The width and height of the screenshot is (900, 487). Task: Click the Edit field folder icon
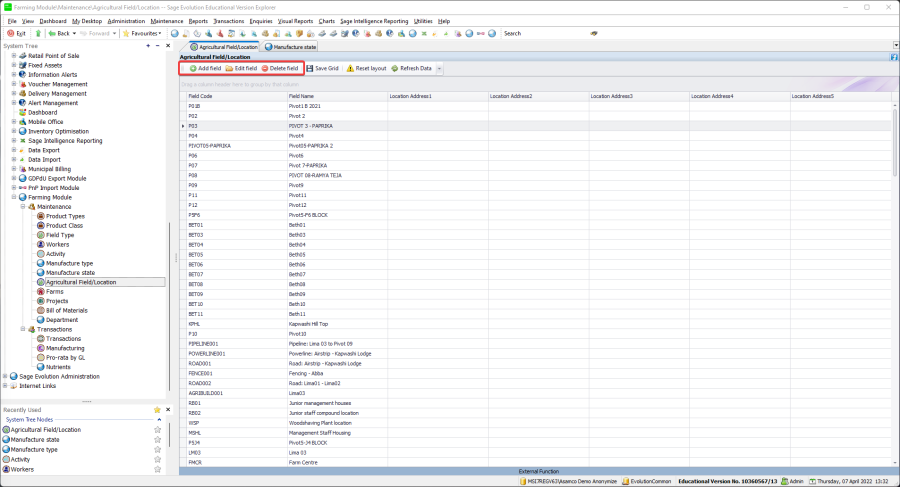(x=229, y=69)
